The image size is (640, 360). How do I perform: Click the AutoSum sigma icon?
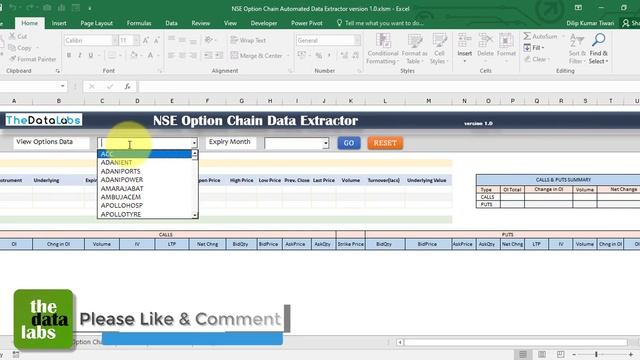(527, 36)
